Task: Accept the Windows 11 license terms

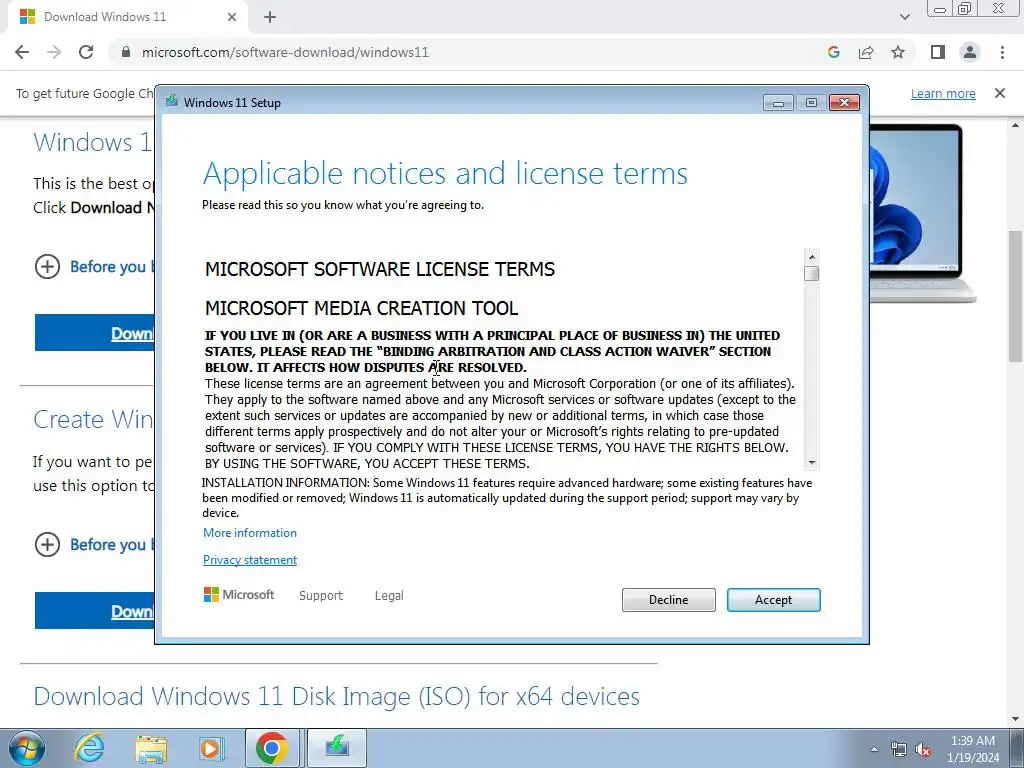Action: coord(773,600)
